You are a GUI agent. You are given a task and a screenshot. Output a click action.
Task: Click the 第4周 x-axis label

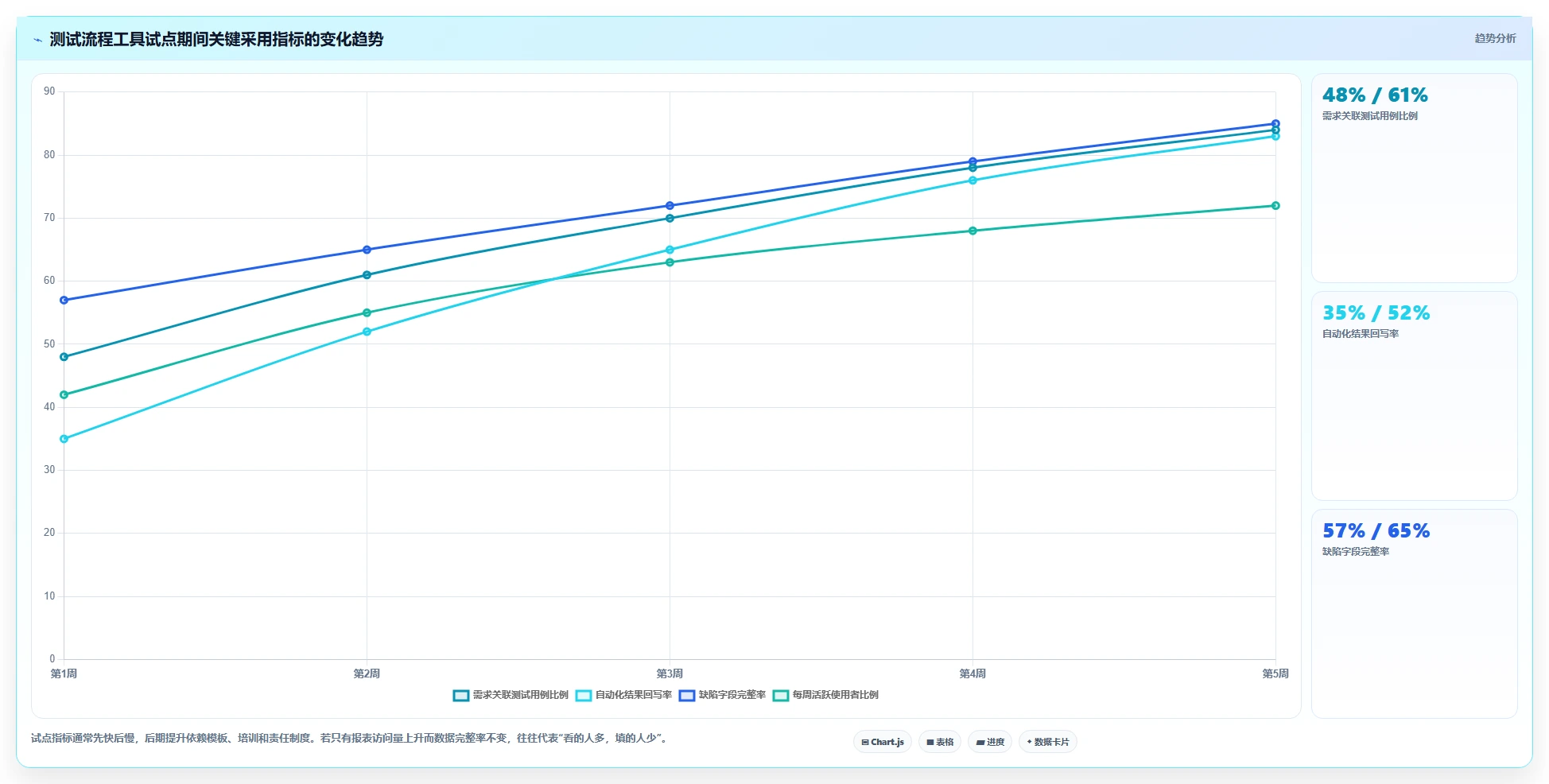pos(972,673)
